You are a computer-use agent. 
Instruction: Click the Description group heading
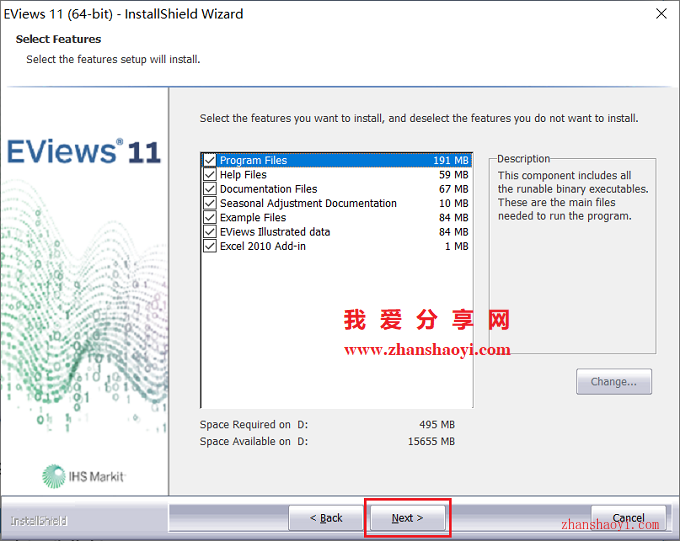523,158
